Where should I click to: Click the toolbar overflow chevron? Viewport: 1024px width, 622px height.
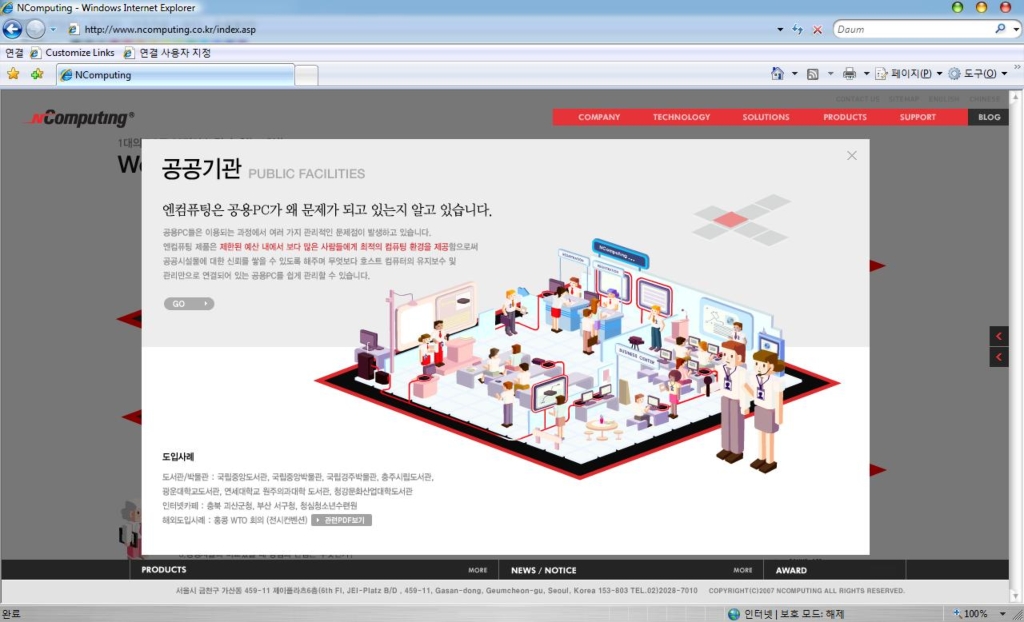tap(1017, 67)
